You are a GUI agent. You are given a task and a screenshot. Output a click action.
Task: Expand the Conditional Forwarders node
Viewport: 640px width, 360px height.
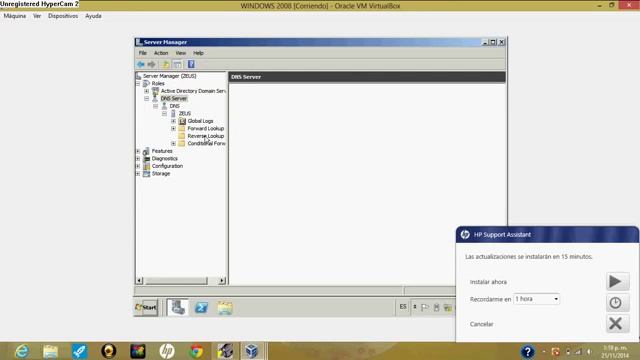point(173,144)
